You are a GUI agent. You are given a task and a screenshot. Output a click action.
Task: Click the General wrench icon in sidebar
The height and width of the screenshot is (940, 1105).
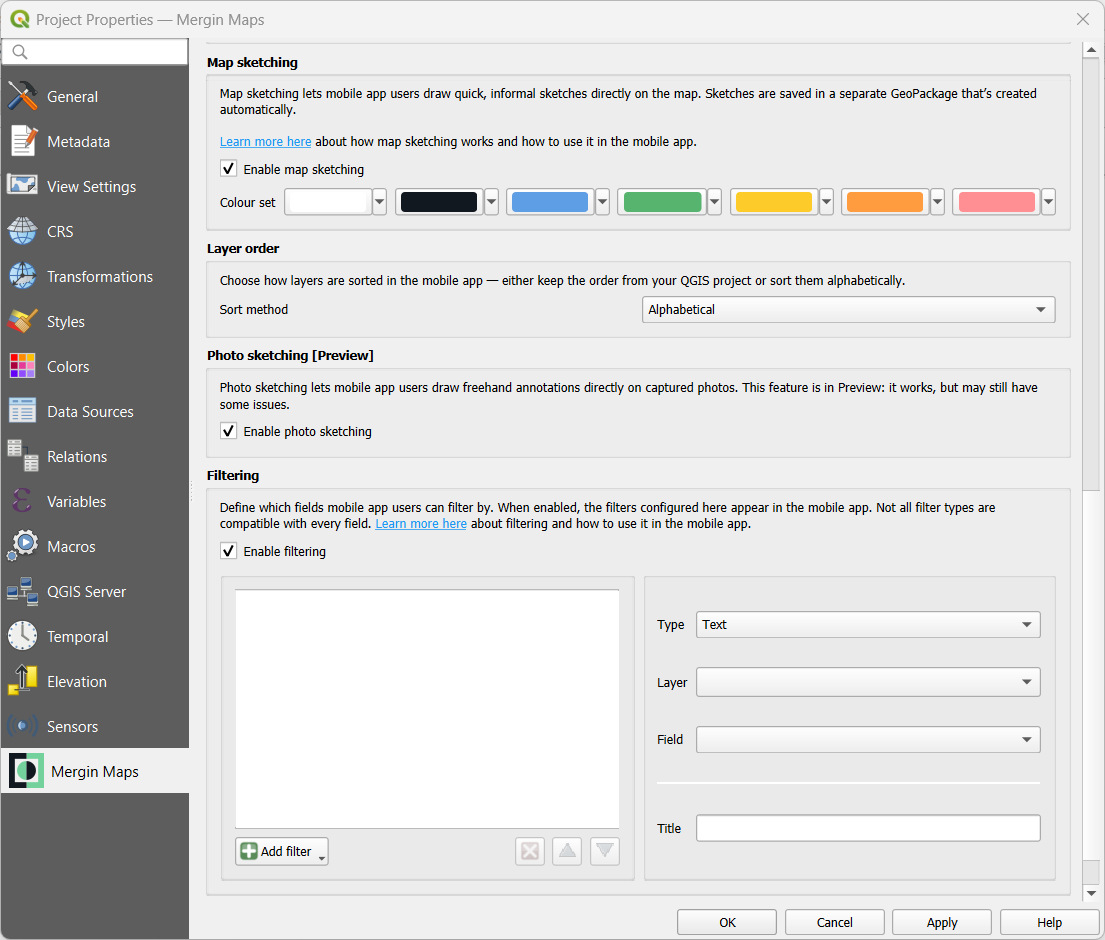pos(22,96)
